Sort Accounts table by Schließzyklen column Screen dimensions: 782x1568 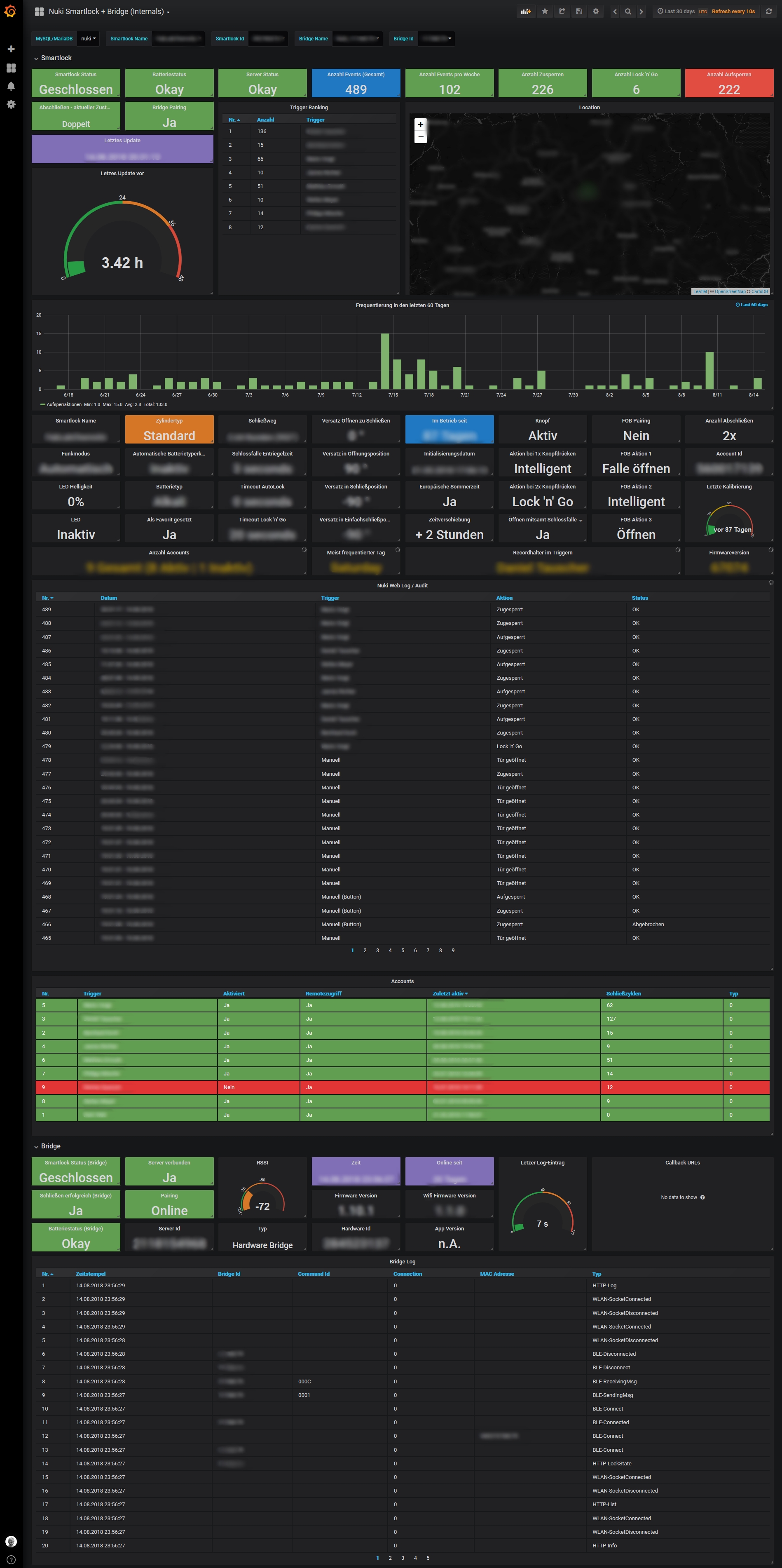pos(624,993)
